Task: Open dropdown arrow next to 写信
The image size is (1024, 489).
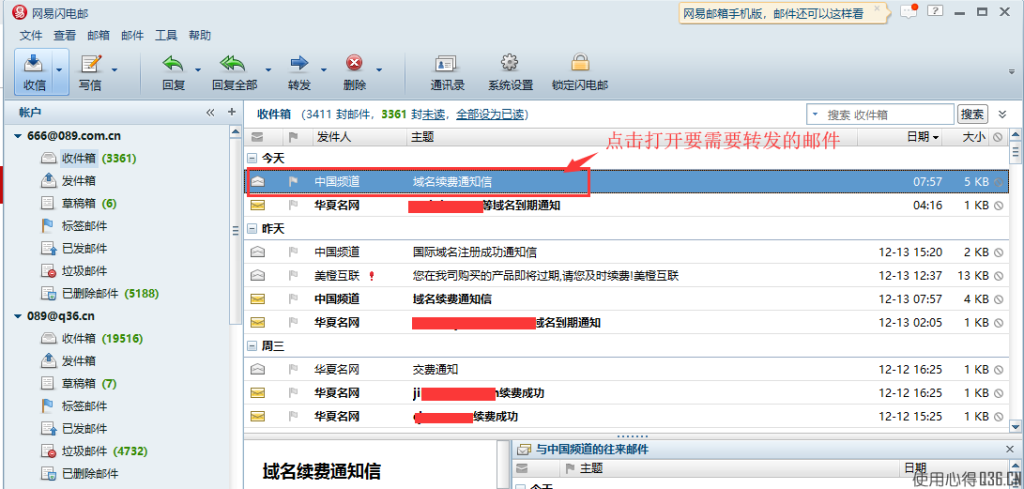Action: [114, 69]
